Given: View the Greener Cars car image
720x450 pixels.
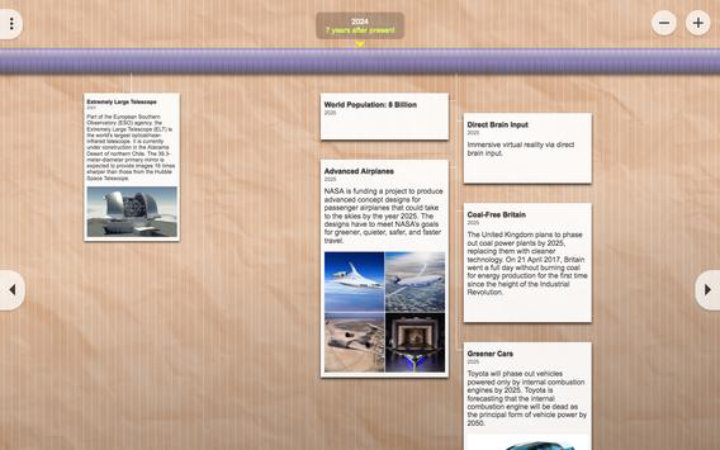Looking at the screenshot, I should click(x=528, y=443).
